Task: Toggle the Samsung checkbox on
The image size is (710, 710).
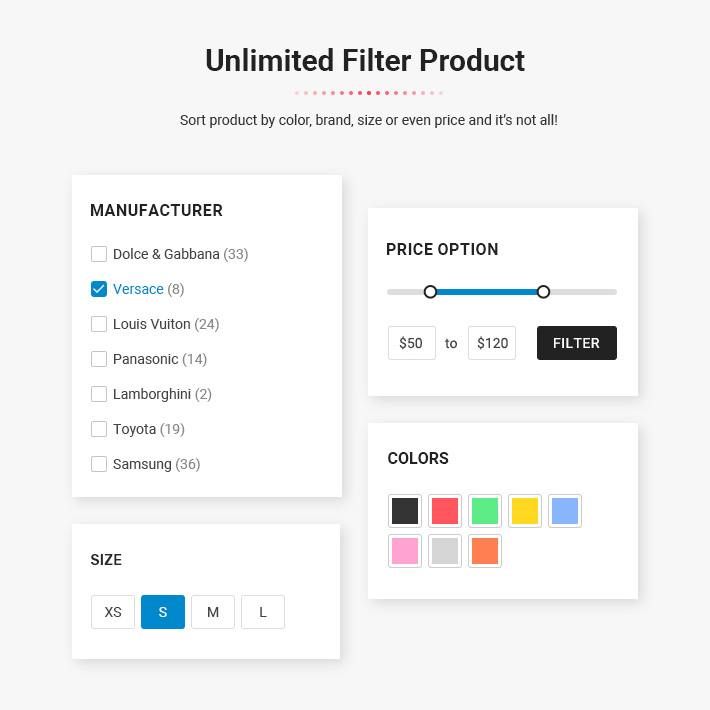Action: tap(99, 464)
